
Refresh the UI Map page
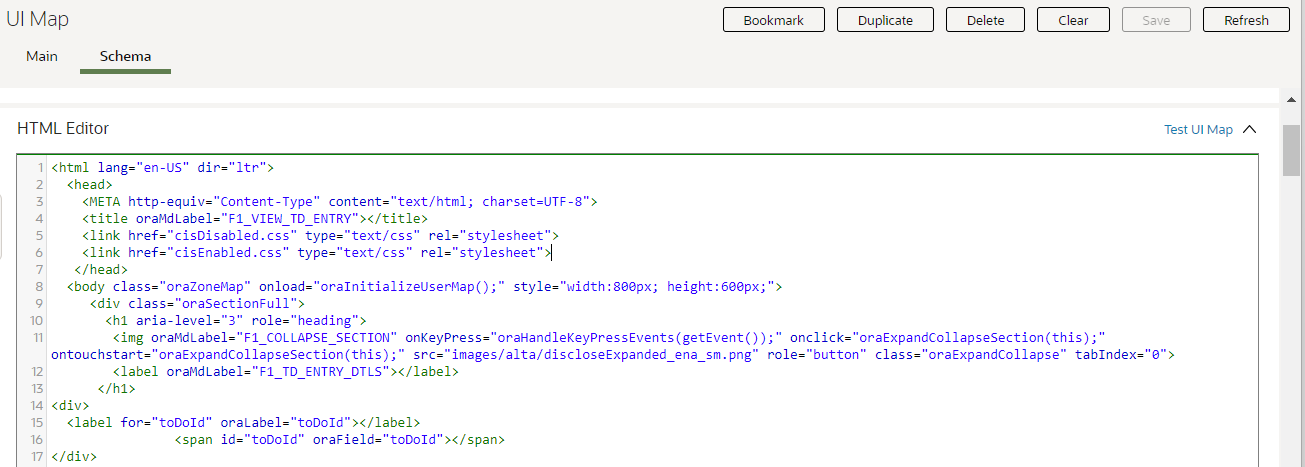coord(1246,20)
